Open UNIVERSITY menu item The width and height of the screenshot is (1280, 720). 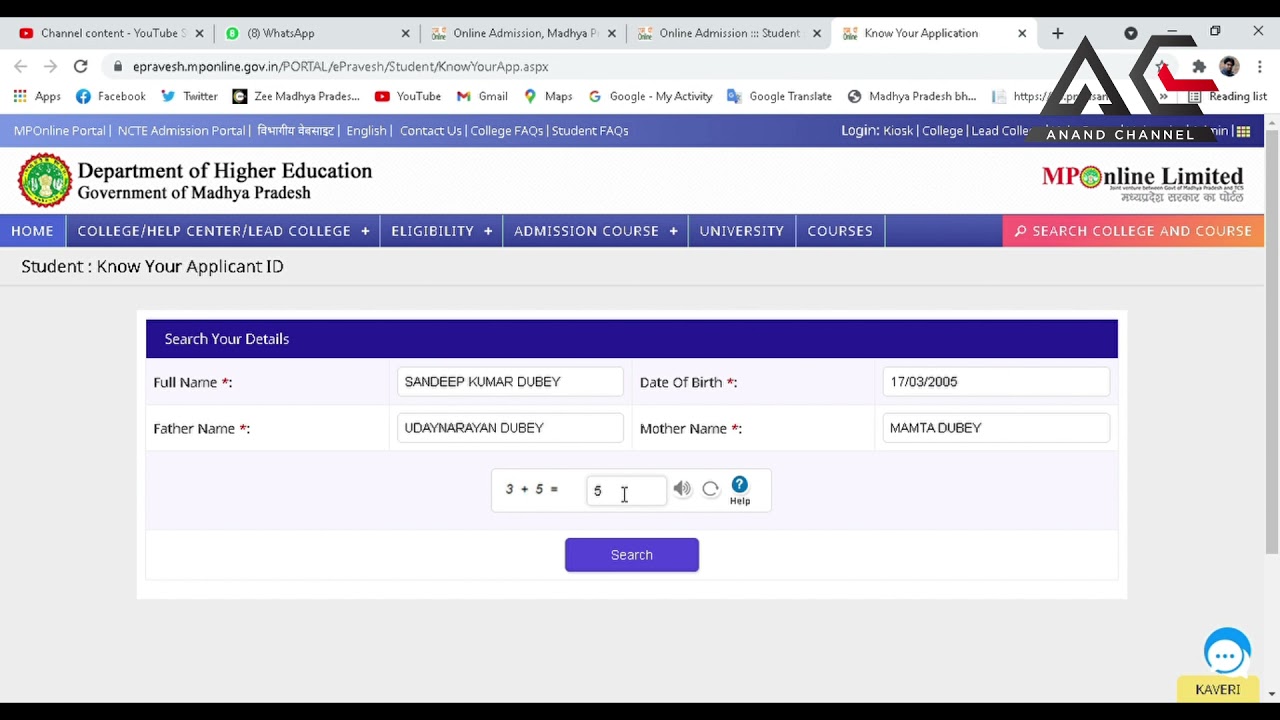(741, 231)
